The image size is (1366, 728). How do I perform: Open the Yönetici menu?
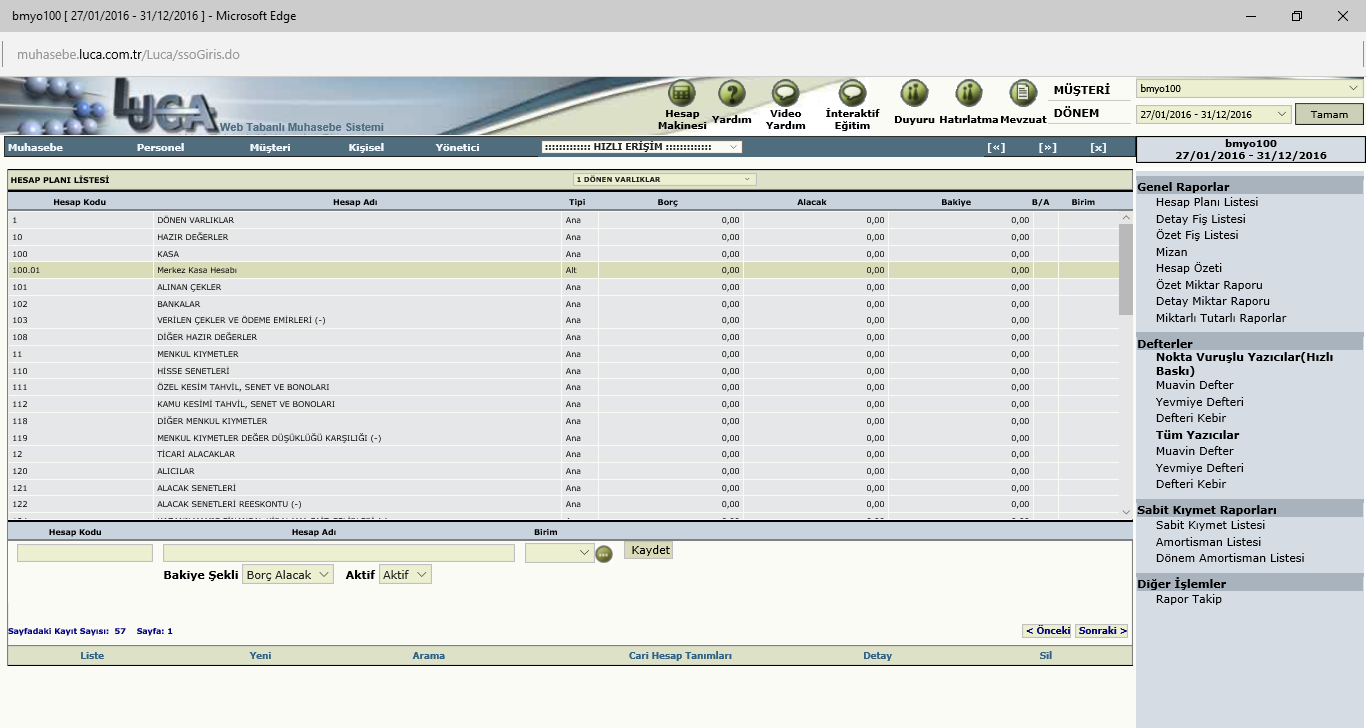457,147
